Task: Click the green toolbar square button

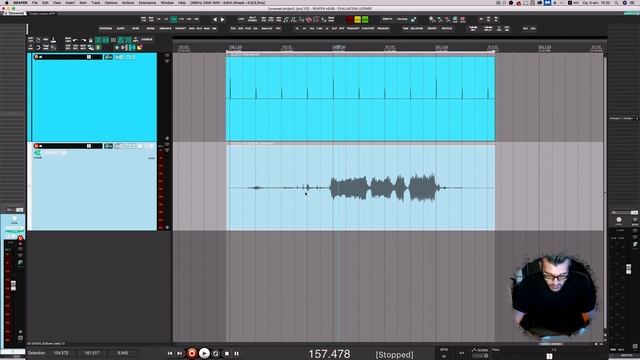Action: [x=365, y=19]
